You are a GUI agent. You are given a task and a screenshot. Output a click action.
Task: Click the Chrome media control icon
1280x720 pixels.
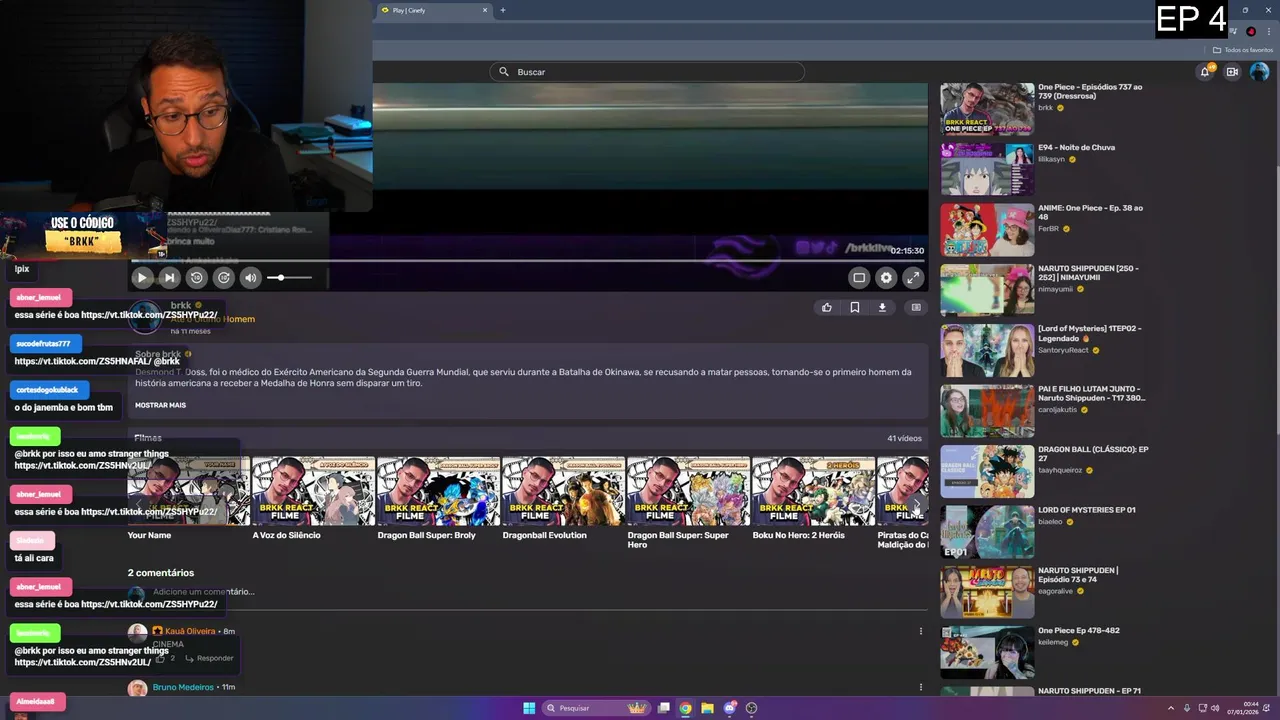1234,31
